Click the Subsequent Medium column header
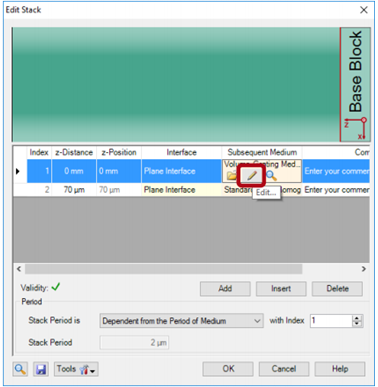The image size is (378, 387). point(262,152)
